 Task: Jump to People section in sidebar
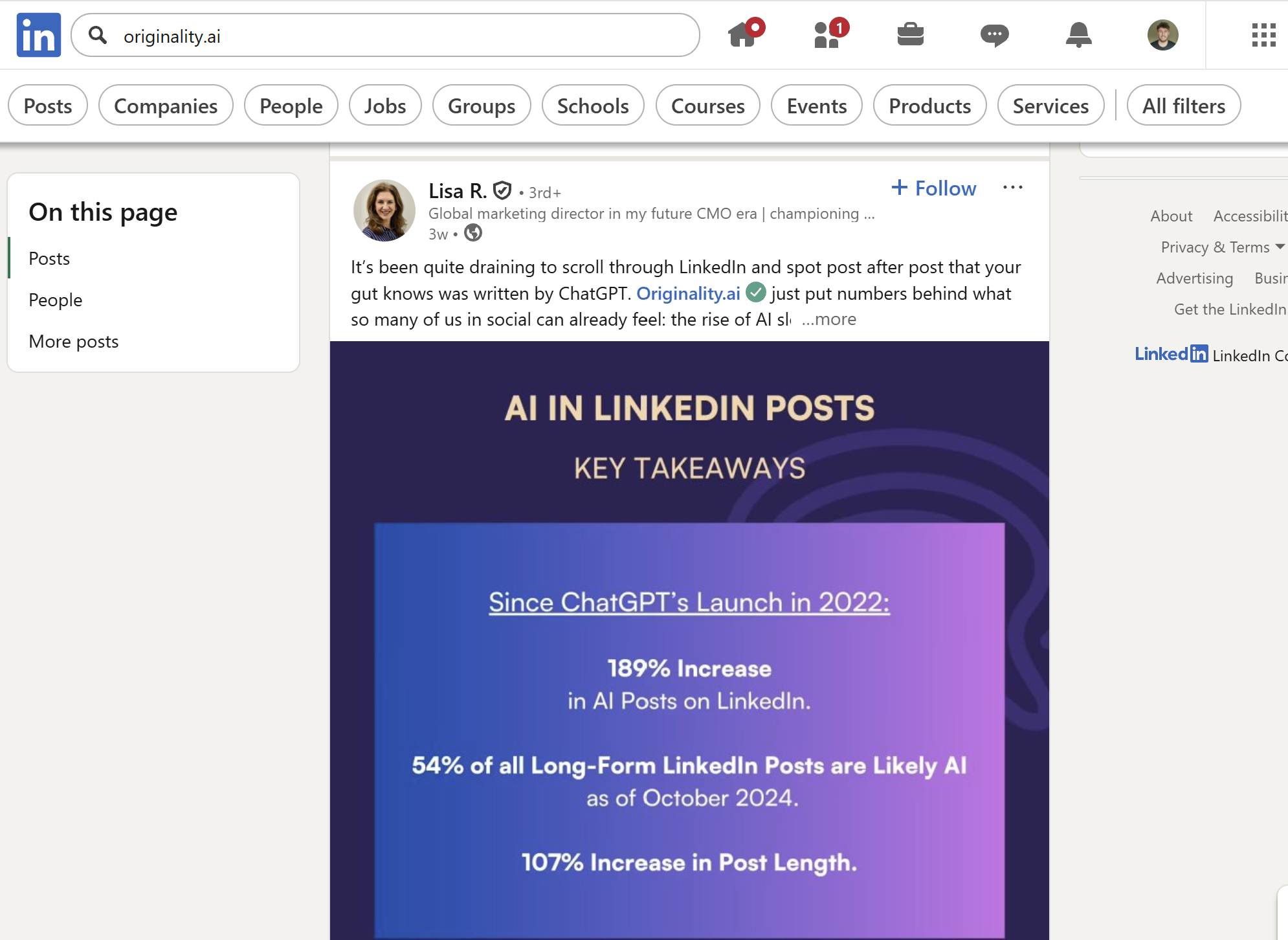tap(56, 300)
